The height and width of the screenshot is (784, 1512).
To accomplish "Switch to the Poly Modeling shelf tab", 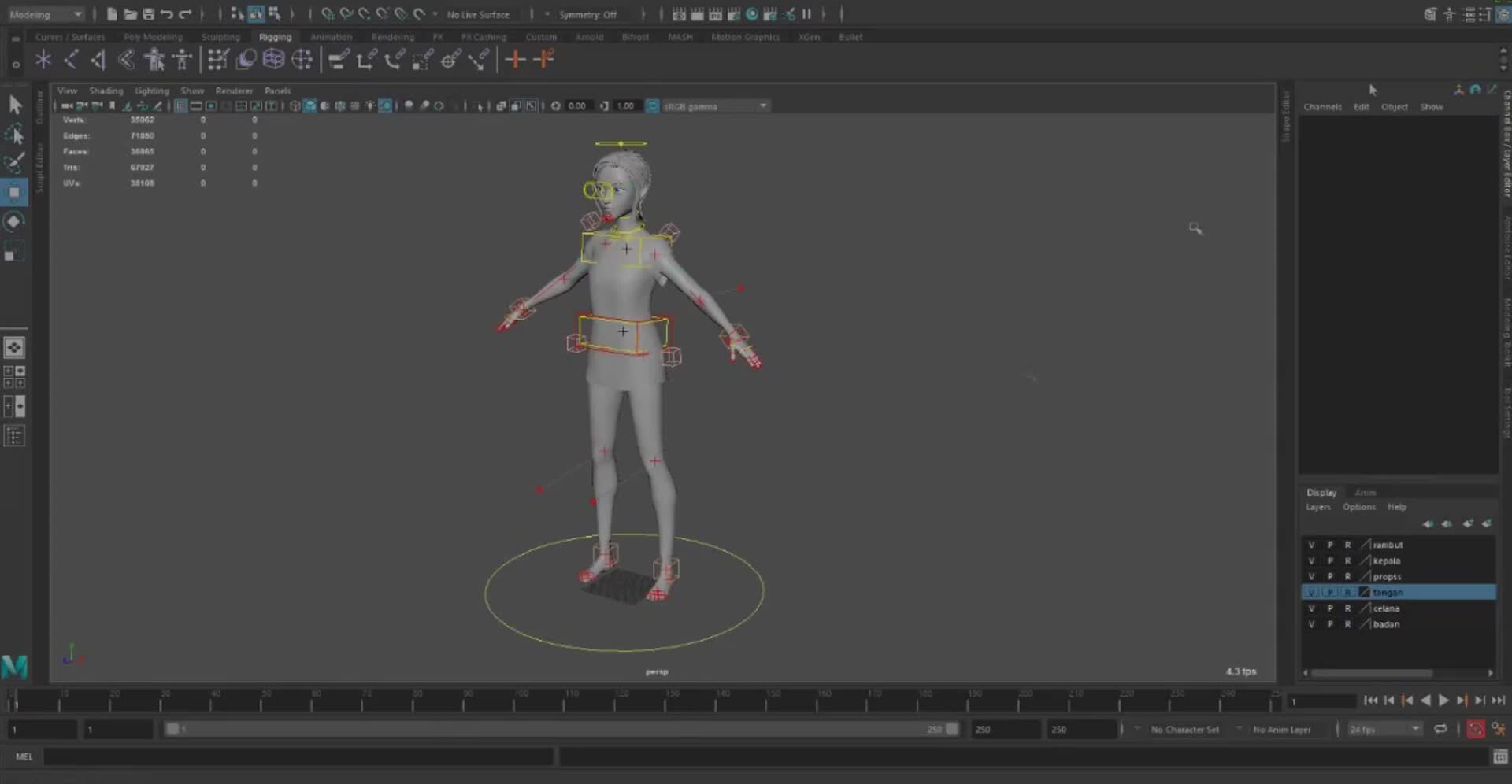I will click(x=153, y=37).
